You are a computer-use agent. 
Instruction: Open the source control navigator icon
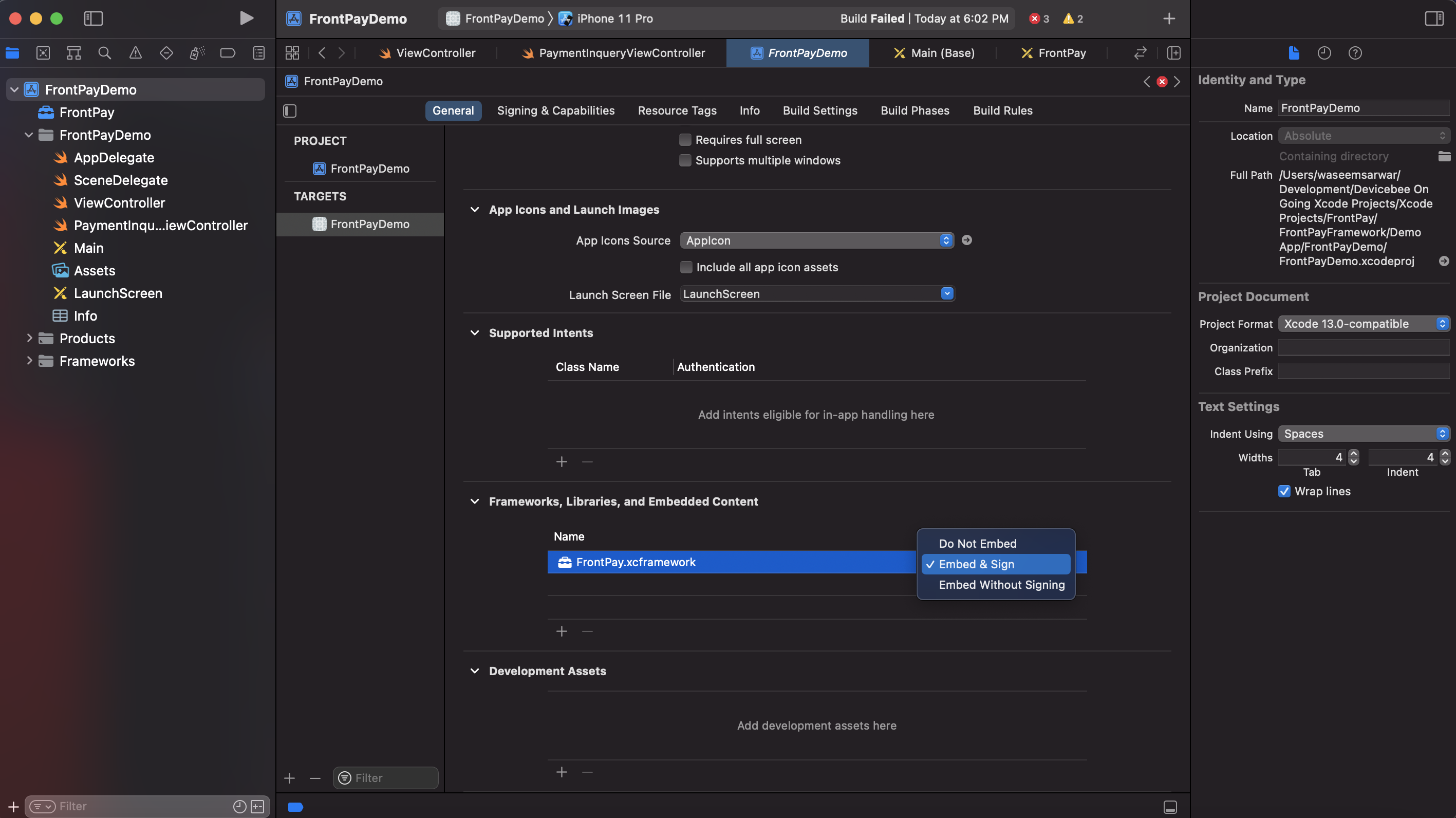[43, 53]
